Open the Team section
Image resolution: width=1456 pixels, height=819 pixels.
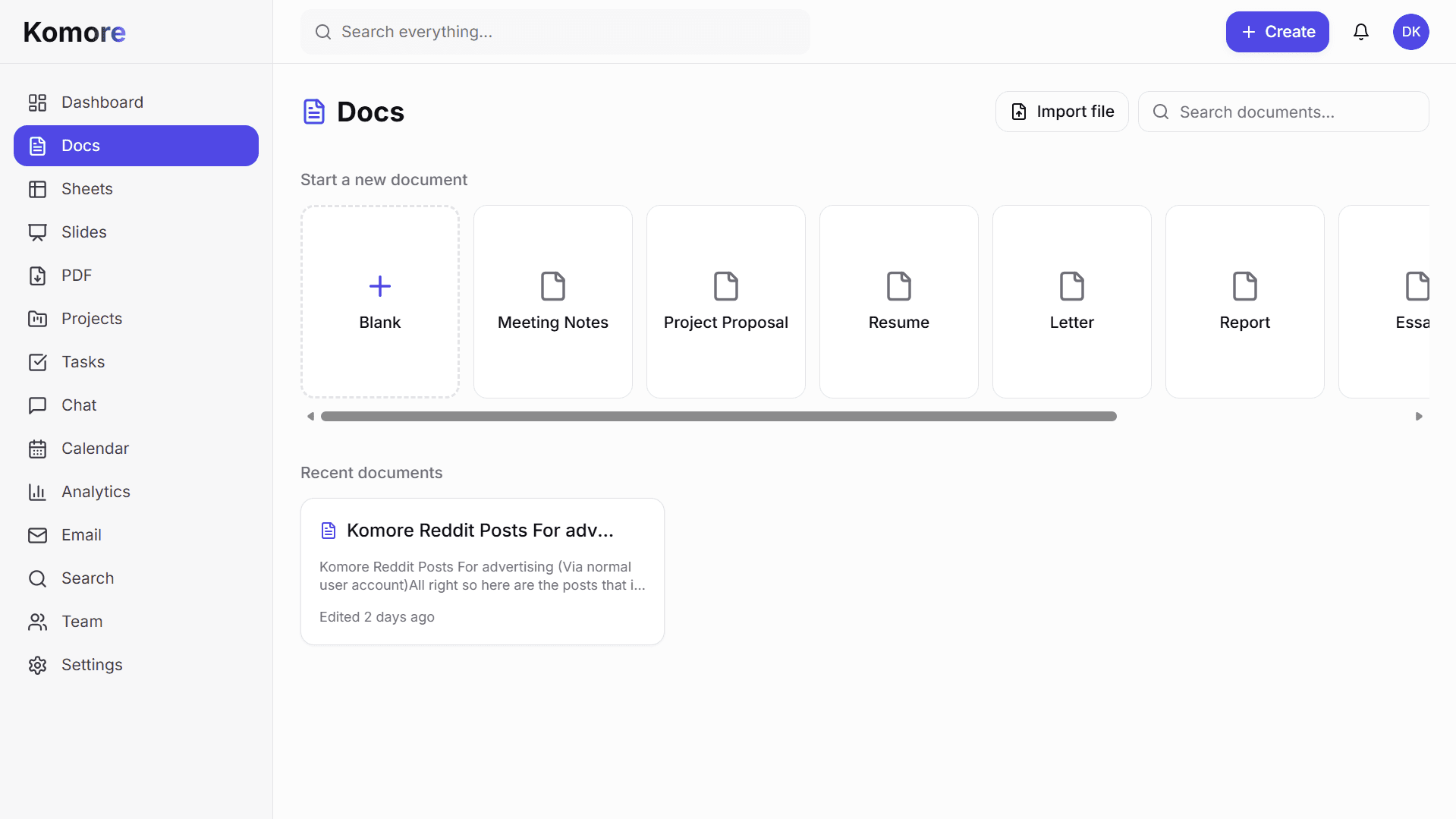81,621
